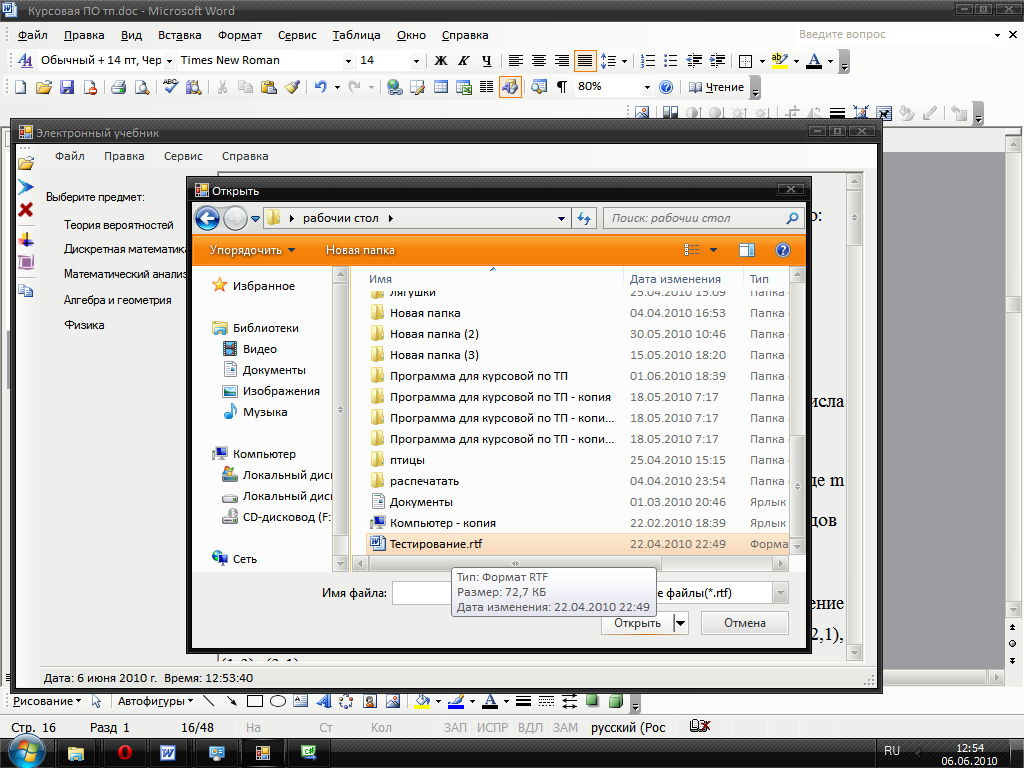Viewport: 1024px width, 768px height.
Task: Open Word menu Вставка
Action: tap(180, 35)
